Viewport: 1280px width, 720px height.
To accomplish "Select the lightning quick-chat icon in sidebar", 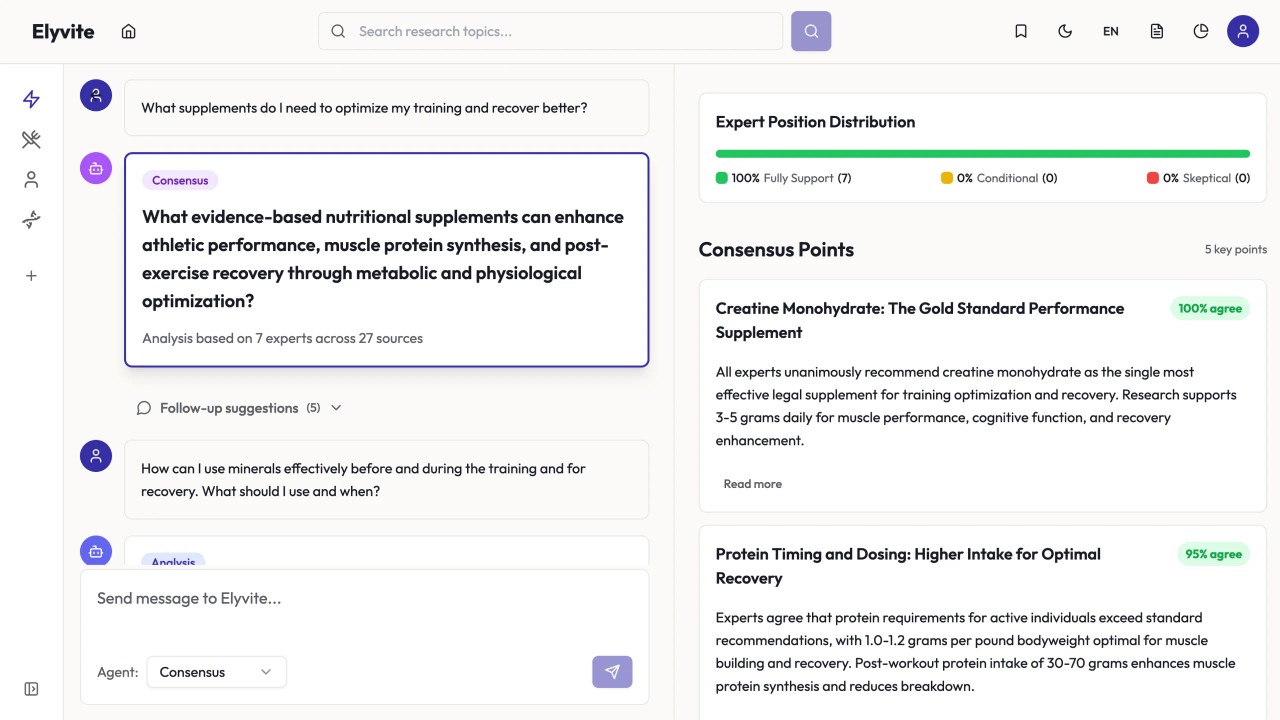I will pyautogui.click(x=30, y=99).
